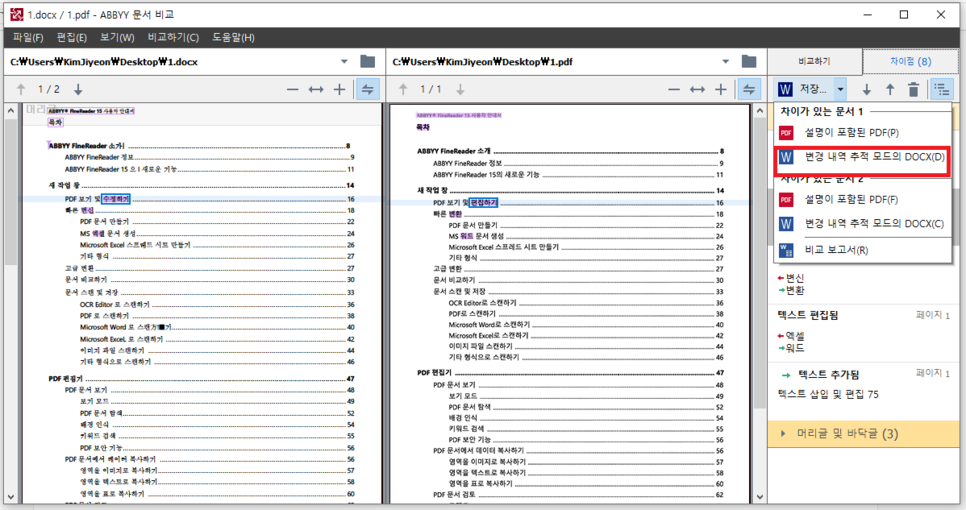Open folder icon for 1.pdf path

click(x=749, y=62)
